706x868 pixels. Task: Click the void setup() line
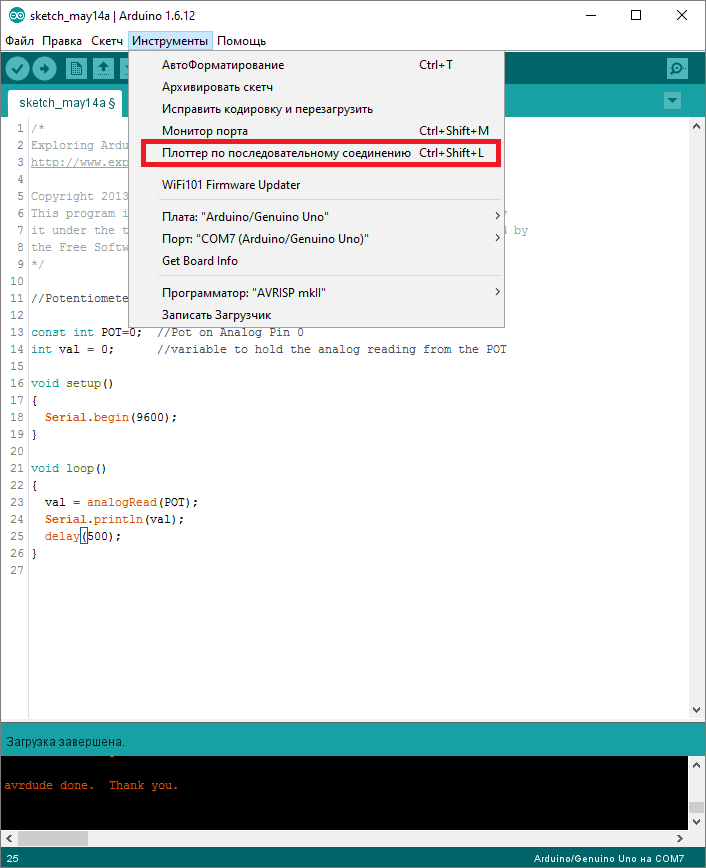(72, 383)
